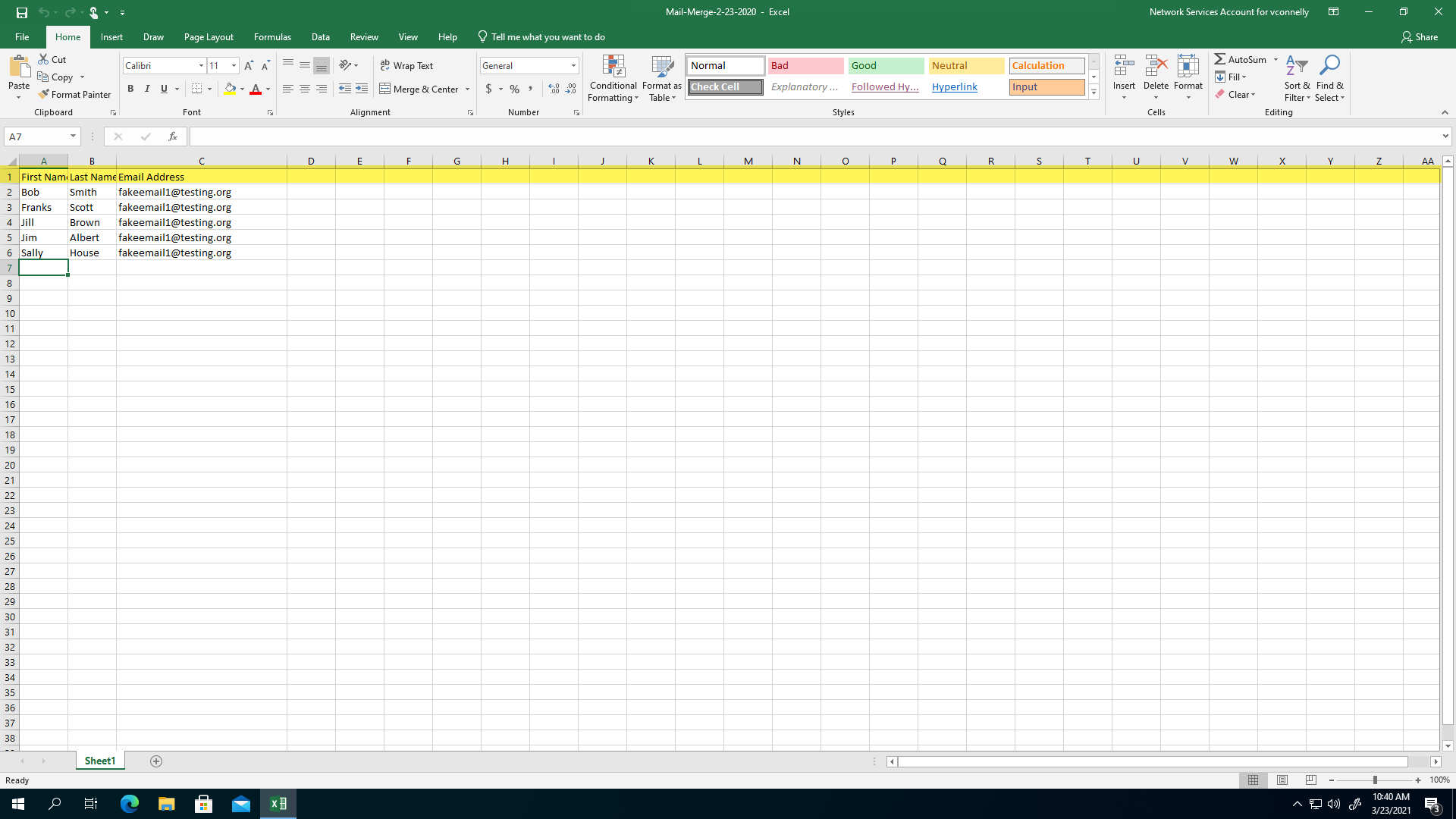Toggle Wrap Text on
This screenshot has height=819, width=1456.
click(406, 66)
